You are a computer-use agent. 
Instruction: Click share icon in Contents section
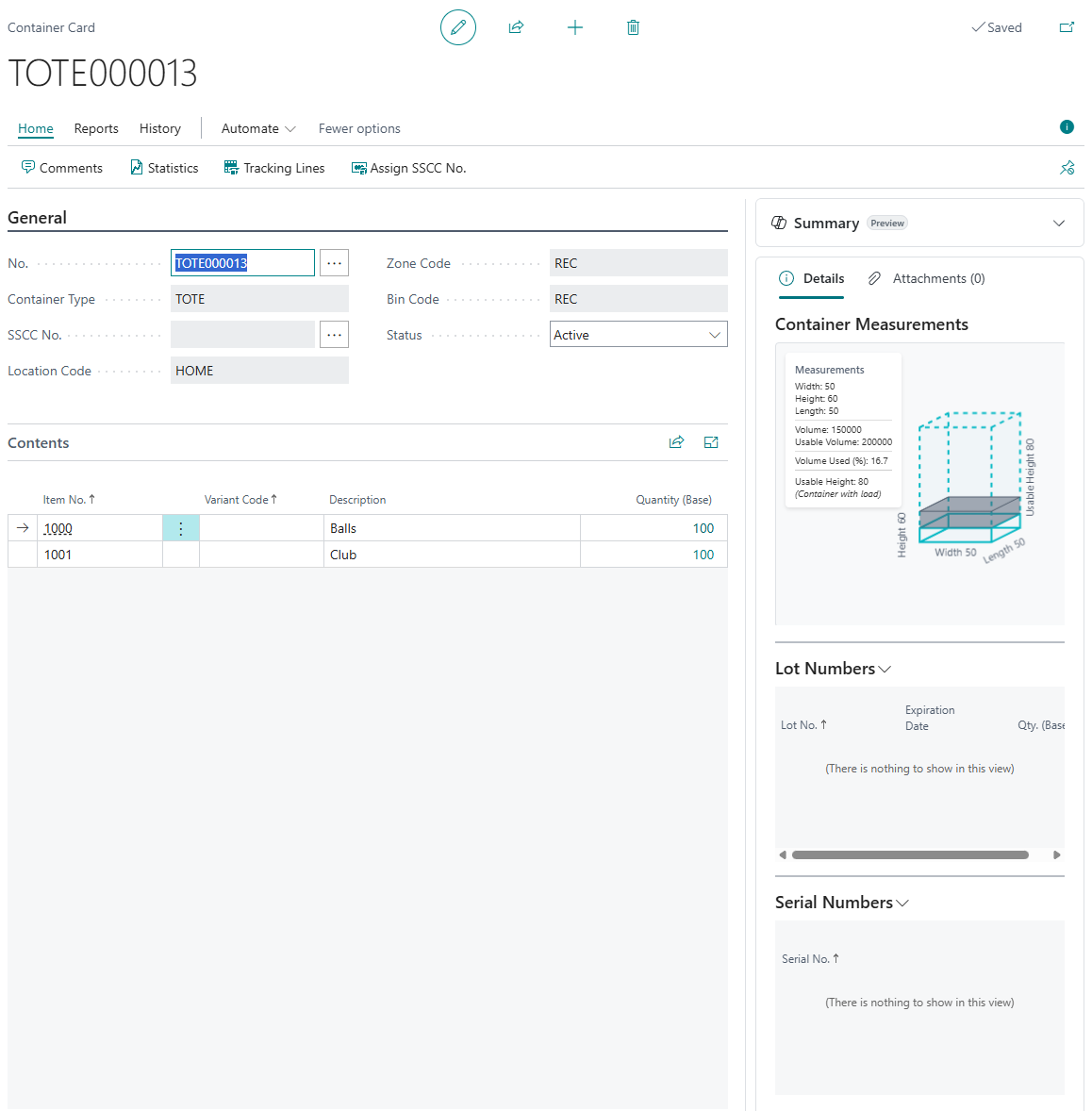coord(676,442)
